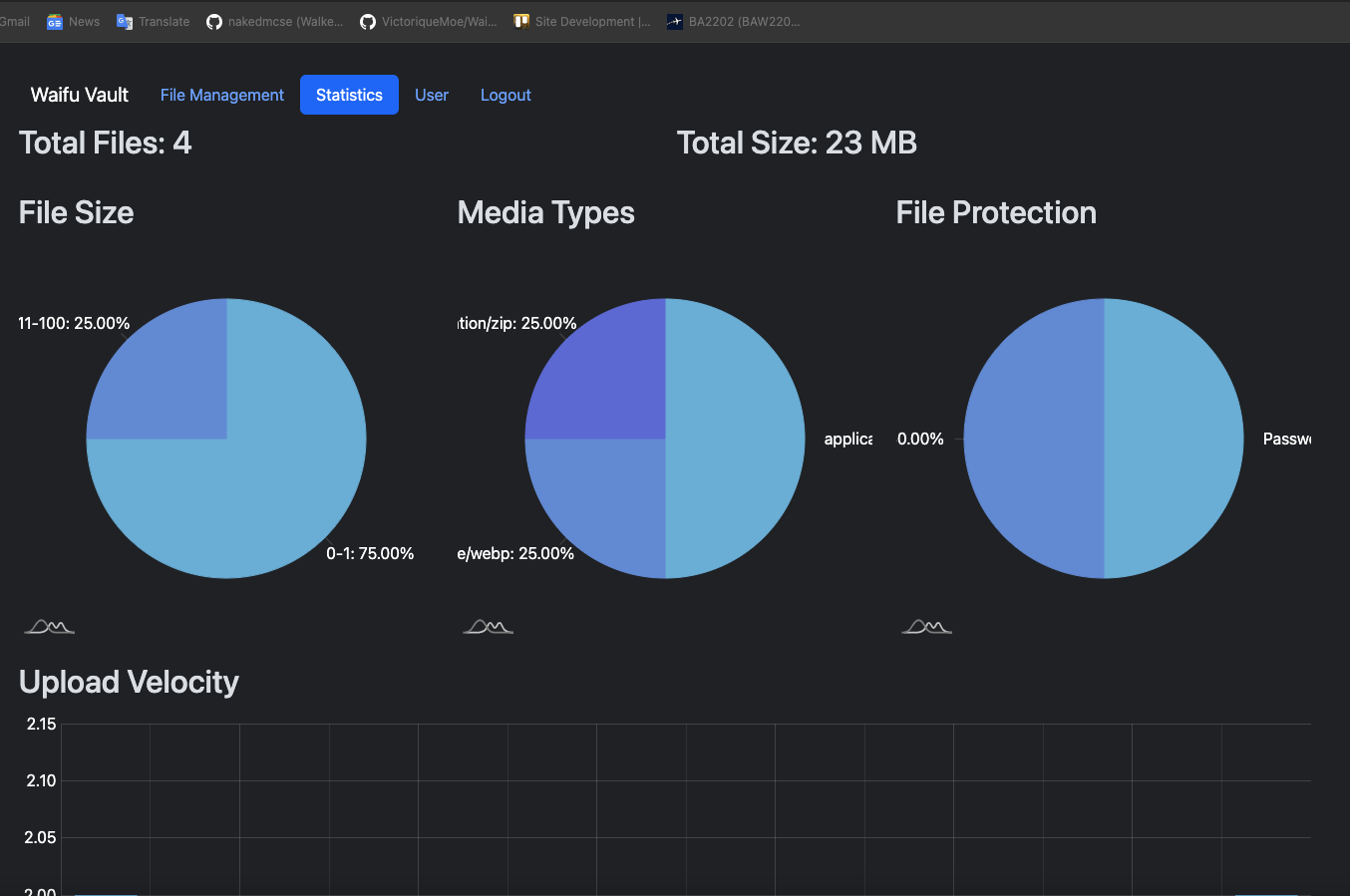
Task: Click the '11-100: 25.00%' label
Action: coord(74,323)
